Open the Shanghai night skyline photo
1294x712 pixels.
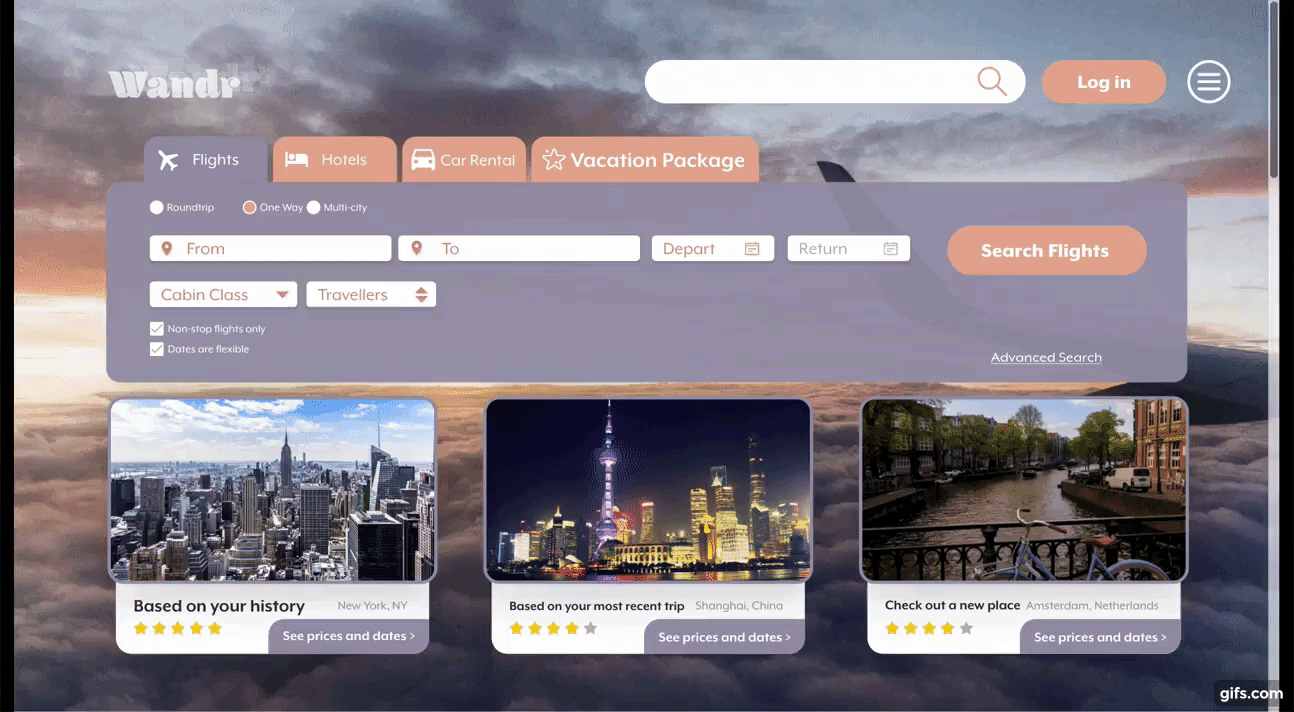click(649, 490)
